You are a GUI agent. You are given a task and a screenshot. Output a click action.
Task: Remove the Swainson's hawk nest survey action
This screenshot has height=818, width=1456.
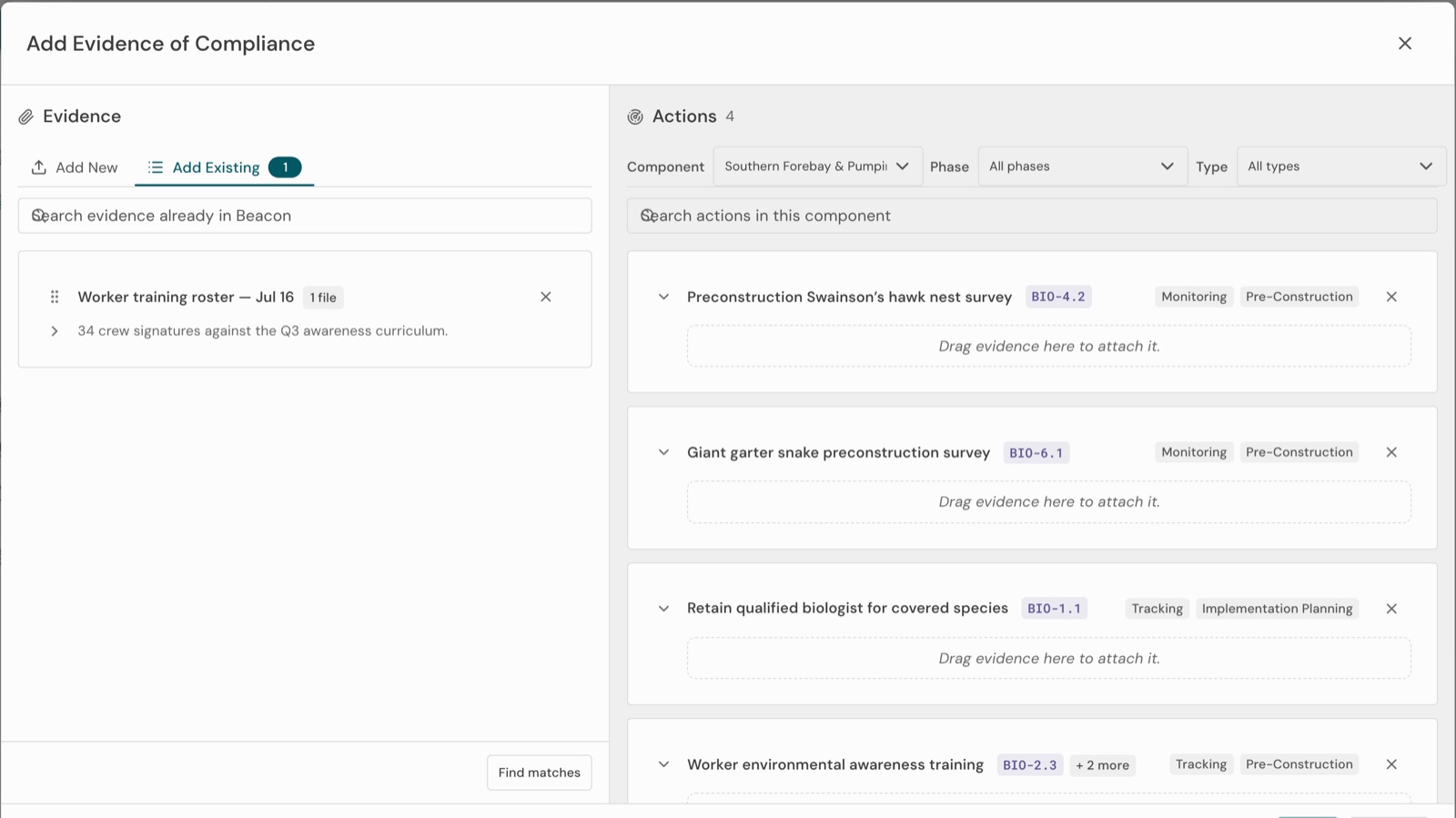[1391, 297]
